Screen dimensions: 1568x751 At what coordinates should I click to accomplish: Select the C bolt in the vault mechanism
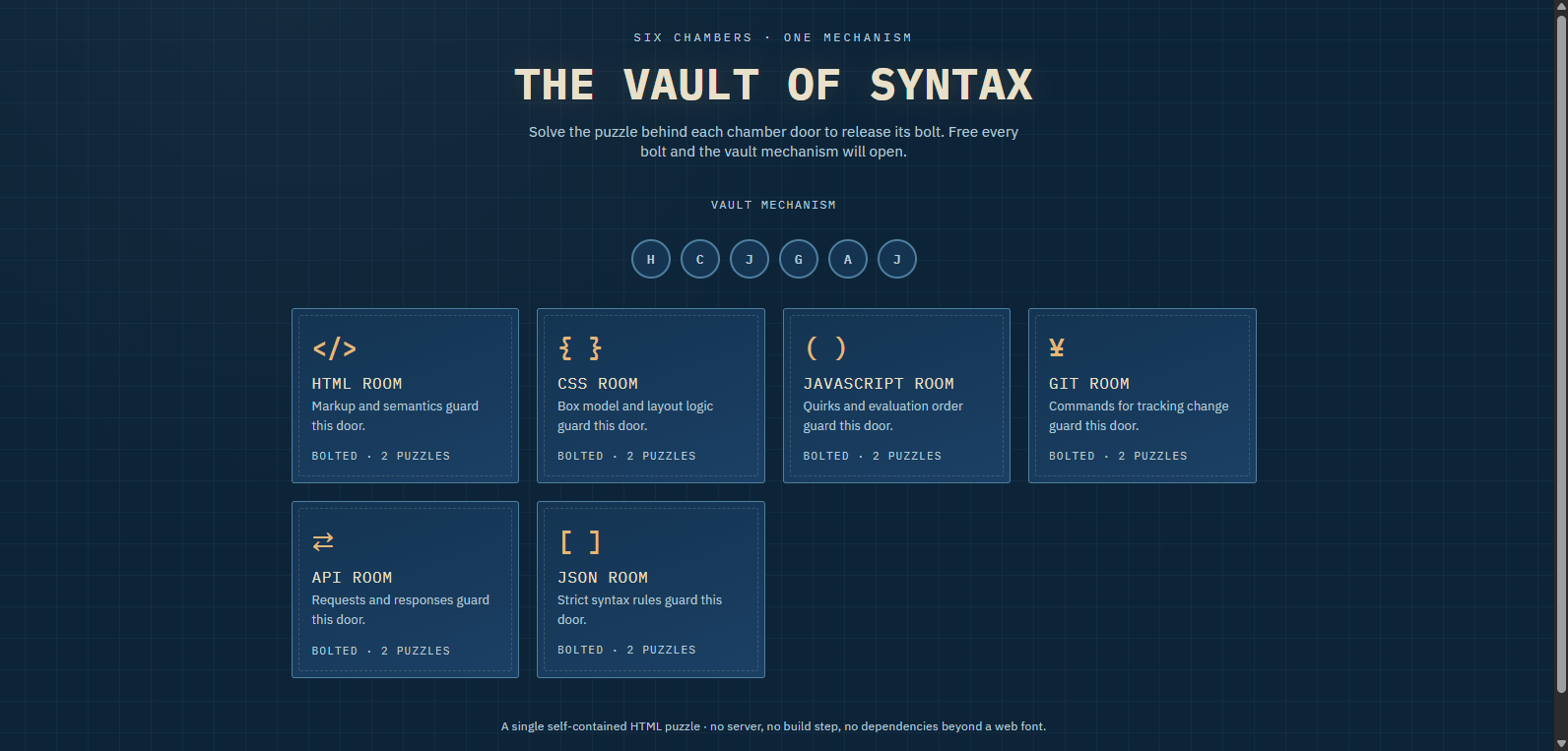coord(700,259)
